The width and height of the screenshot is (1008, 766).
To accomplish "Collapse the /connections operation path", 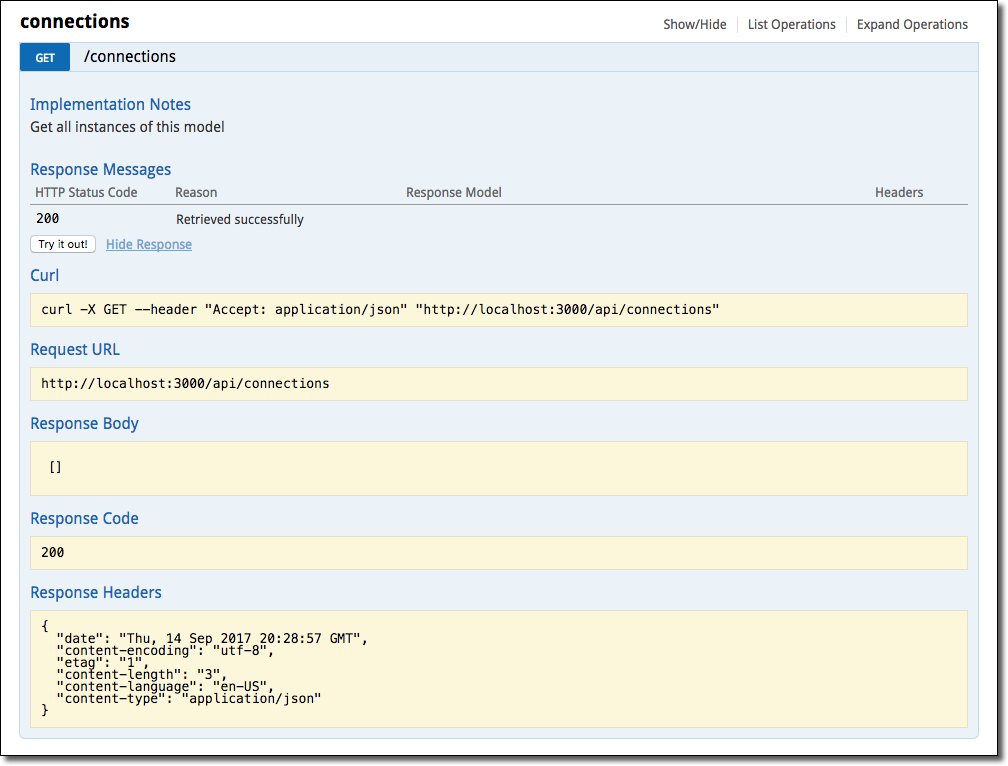I will (130, 57).
